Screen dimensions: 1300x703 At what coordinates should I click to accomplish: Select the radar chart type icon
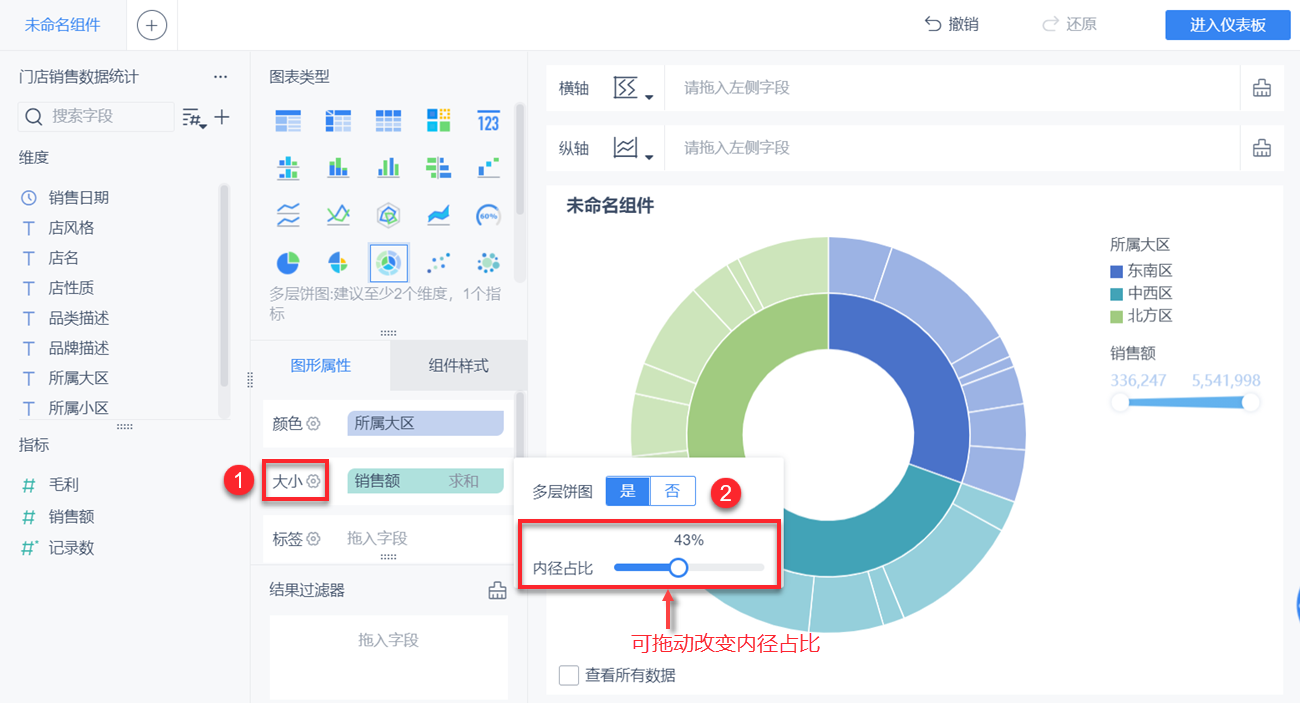click(388, 214)
